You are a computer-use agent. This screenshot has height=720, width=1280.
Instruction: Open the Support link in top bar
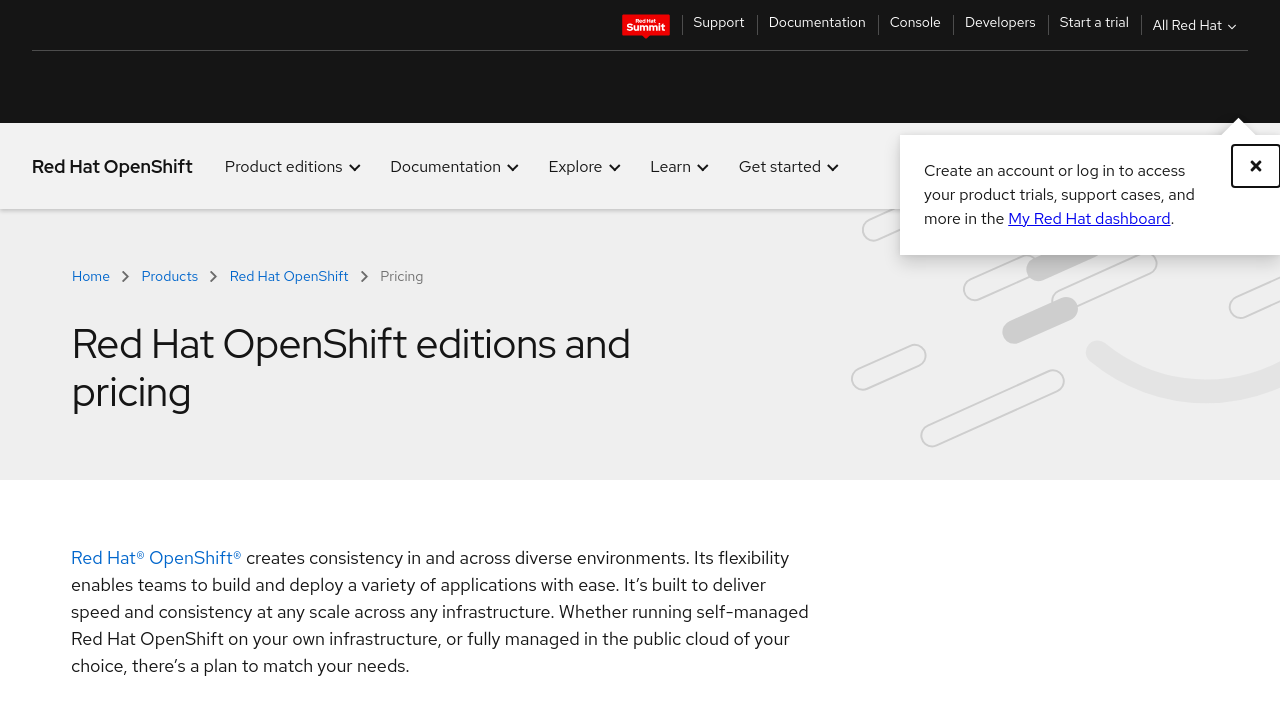tap(718, 23)
